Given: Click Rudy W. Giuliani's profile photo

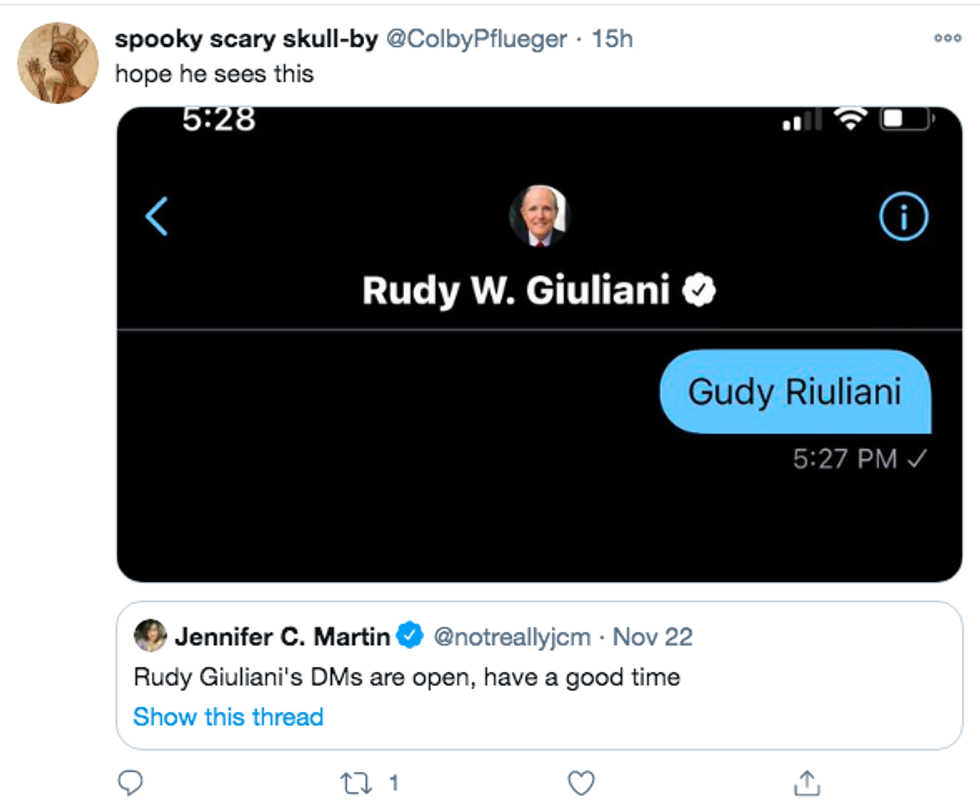Looking at the screenshot, I should (539, 216).
